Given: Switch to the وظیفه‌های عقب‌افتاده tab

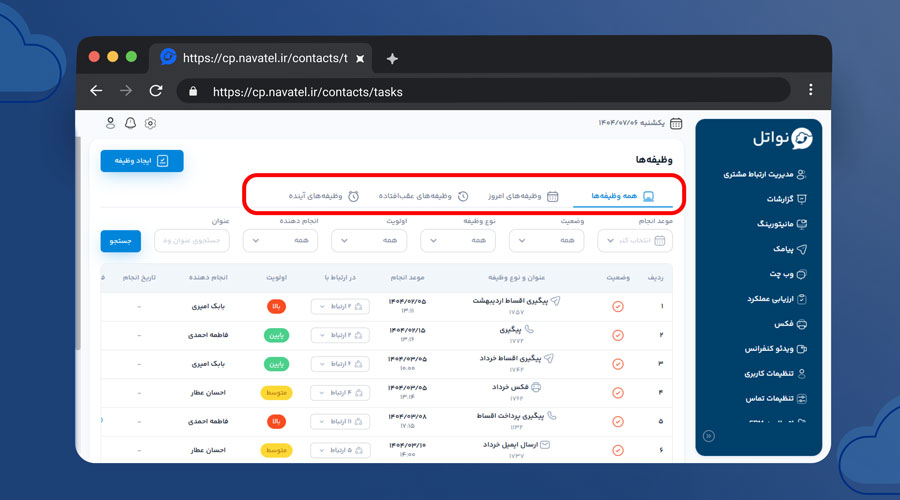Looking at the screenshot, I should 415,196.
